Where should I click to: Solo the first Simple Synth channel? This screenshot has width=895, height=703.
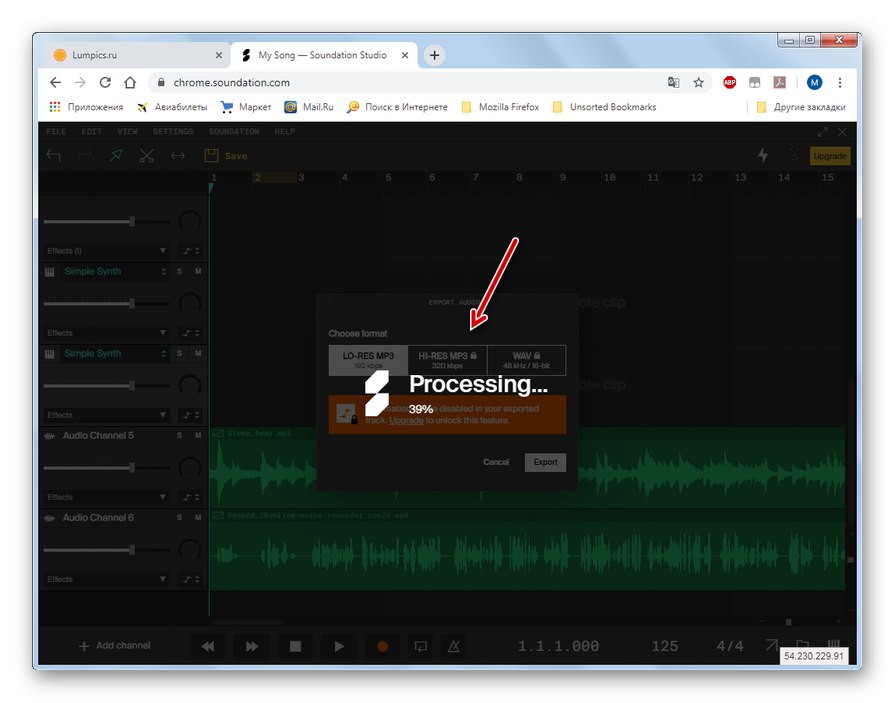[x=179, y=272]
